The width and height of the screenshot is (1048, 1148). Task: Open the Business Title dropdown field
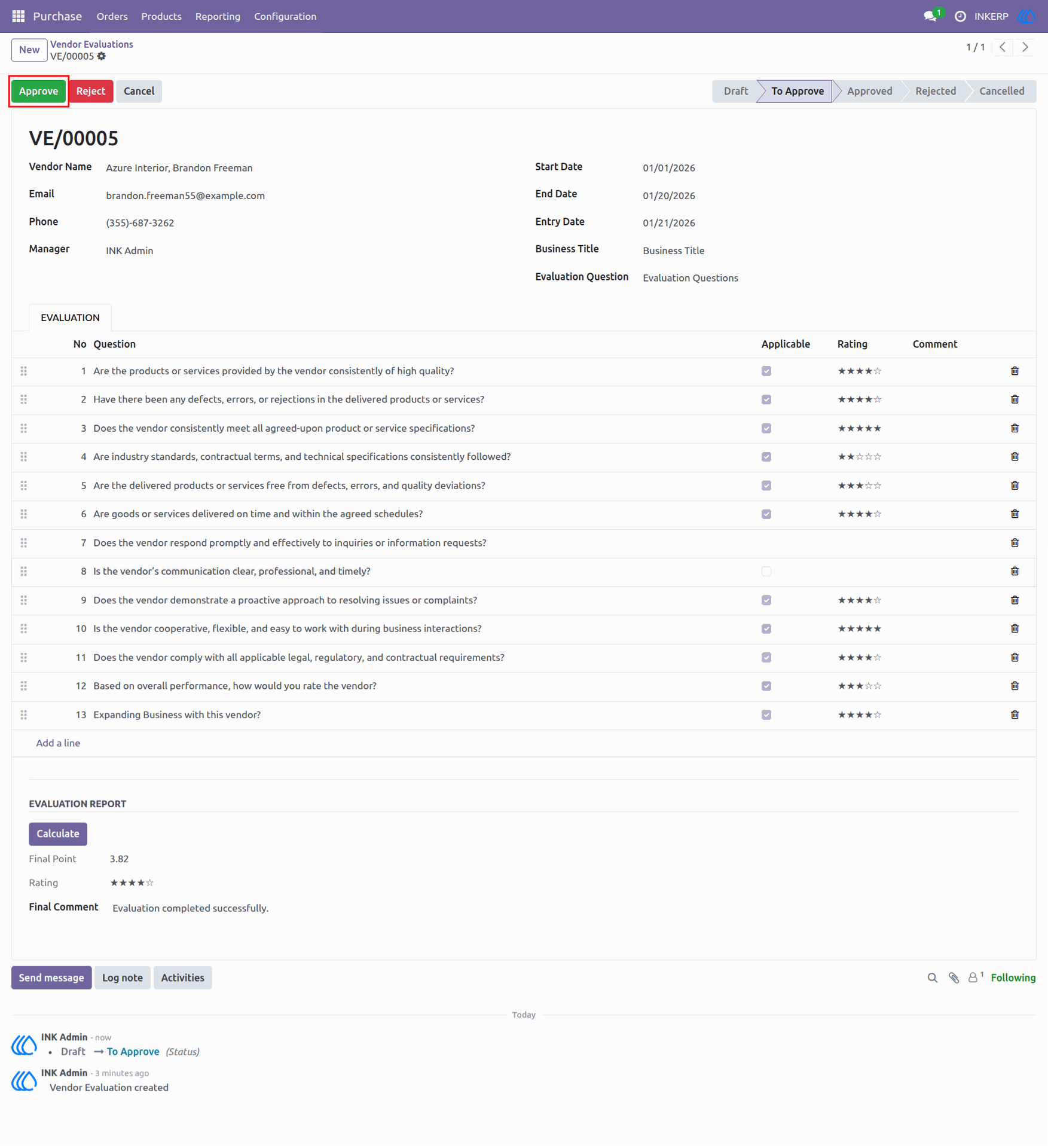coord(830,251)
